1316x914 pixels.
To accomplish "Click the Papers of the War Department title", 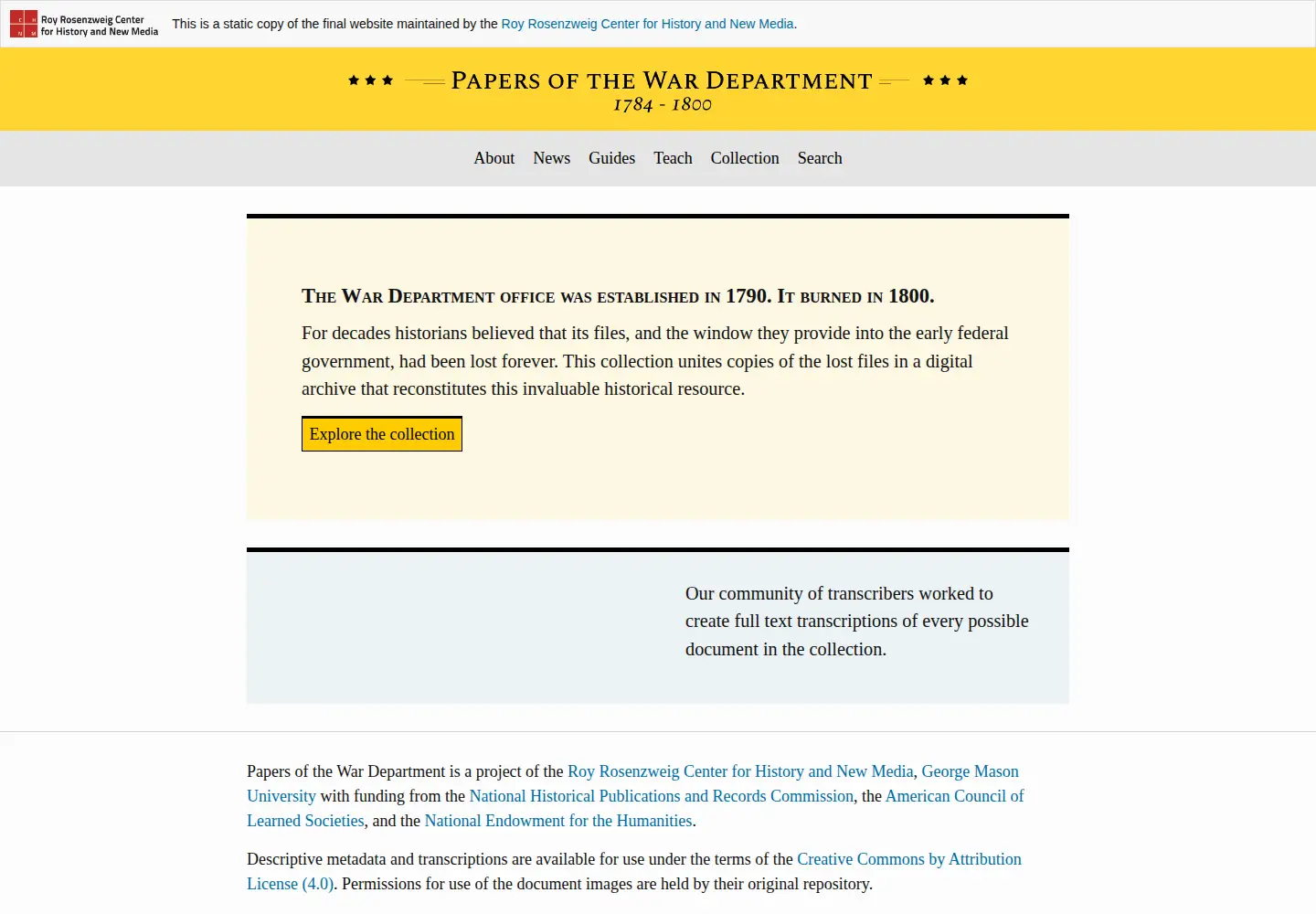I will [662, 80].
